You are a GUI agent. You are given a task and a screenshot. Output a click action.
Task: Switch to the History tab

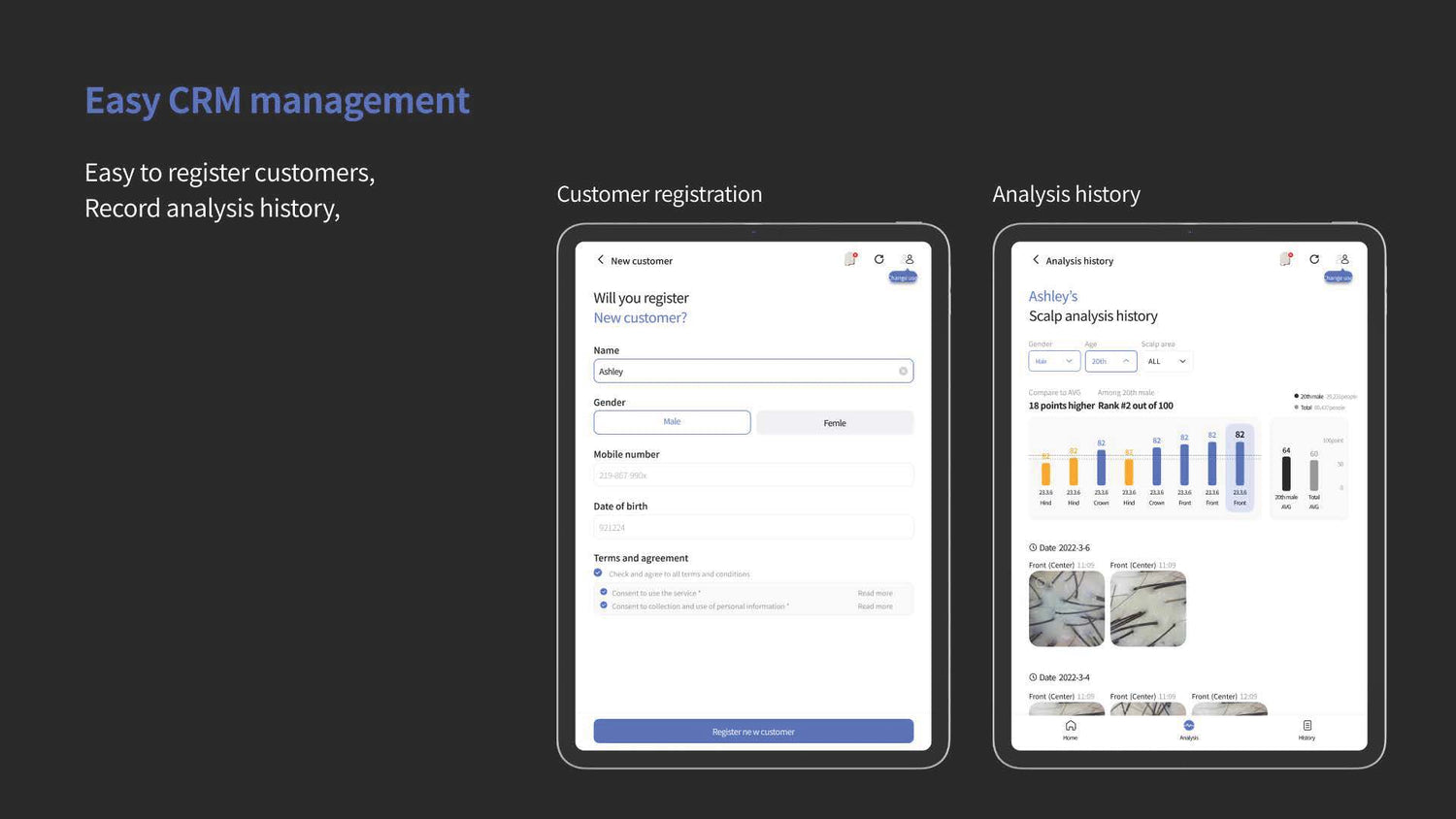tap(1307, 730)
